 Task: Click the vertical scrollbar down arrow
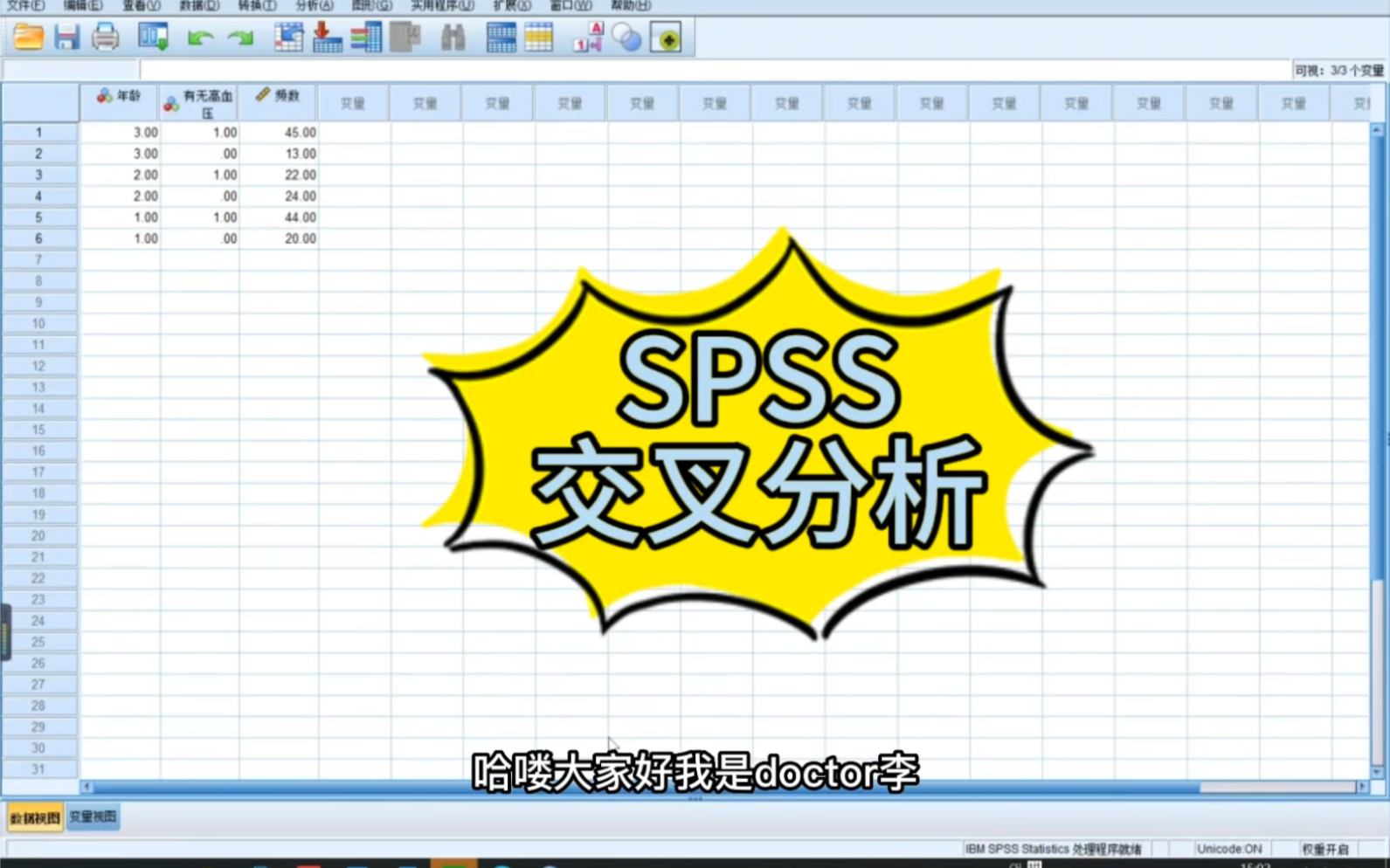click(x=1378, y=773)
